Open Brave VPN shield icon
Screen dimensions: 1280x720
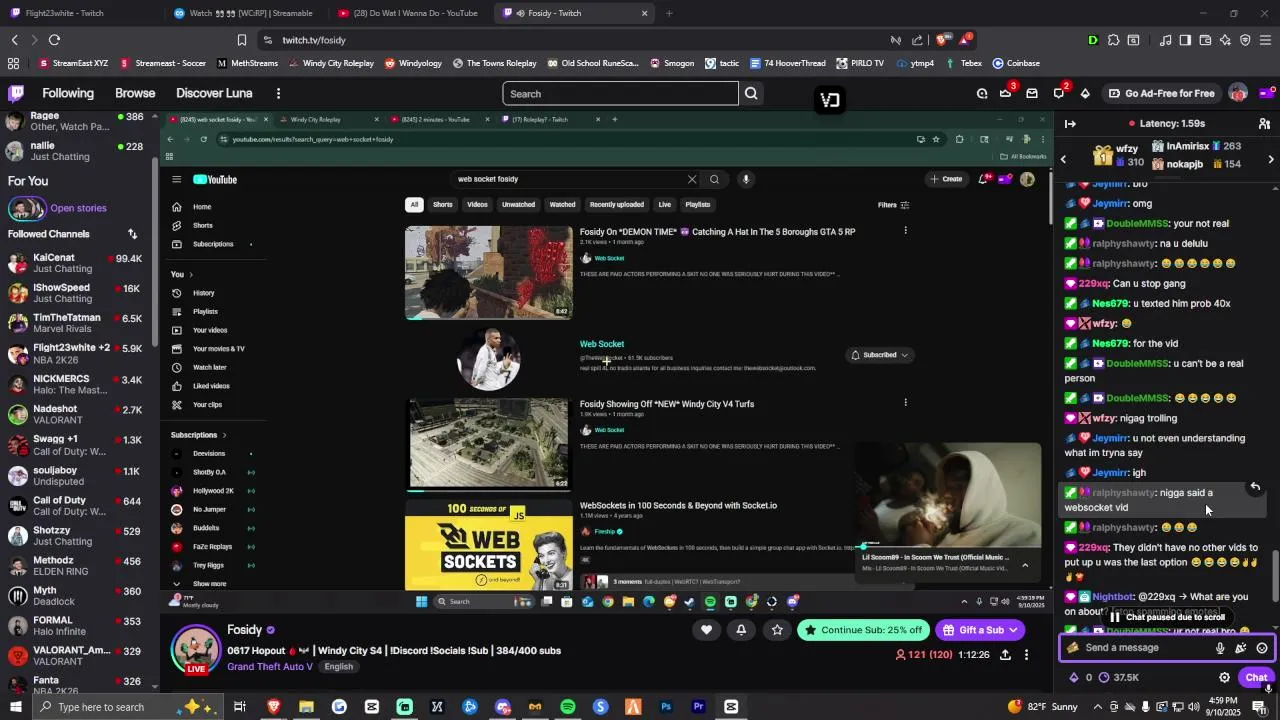(1245, 40)
